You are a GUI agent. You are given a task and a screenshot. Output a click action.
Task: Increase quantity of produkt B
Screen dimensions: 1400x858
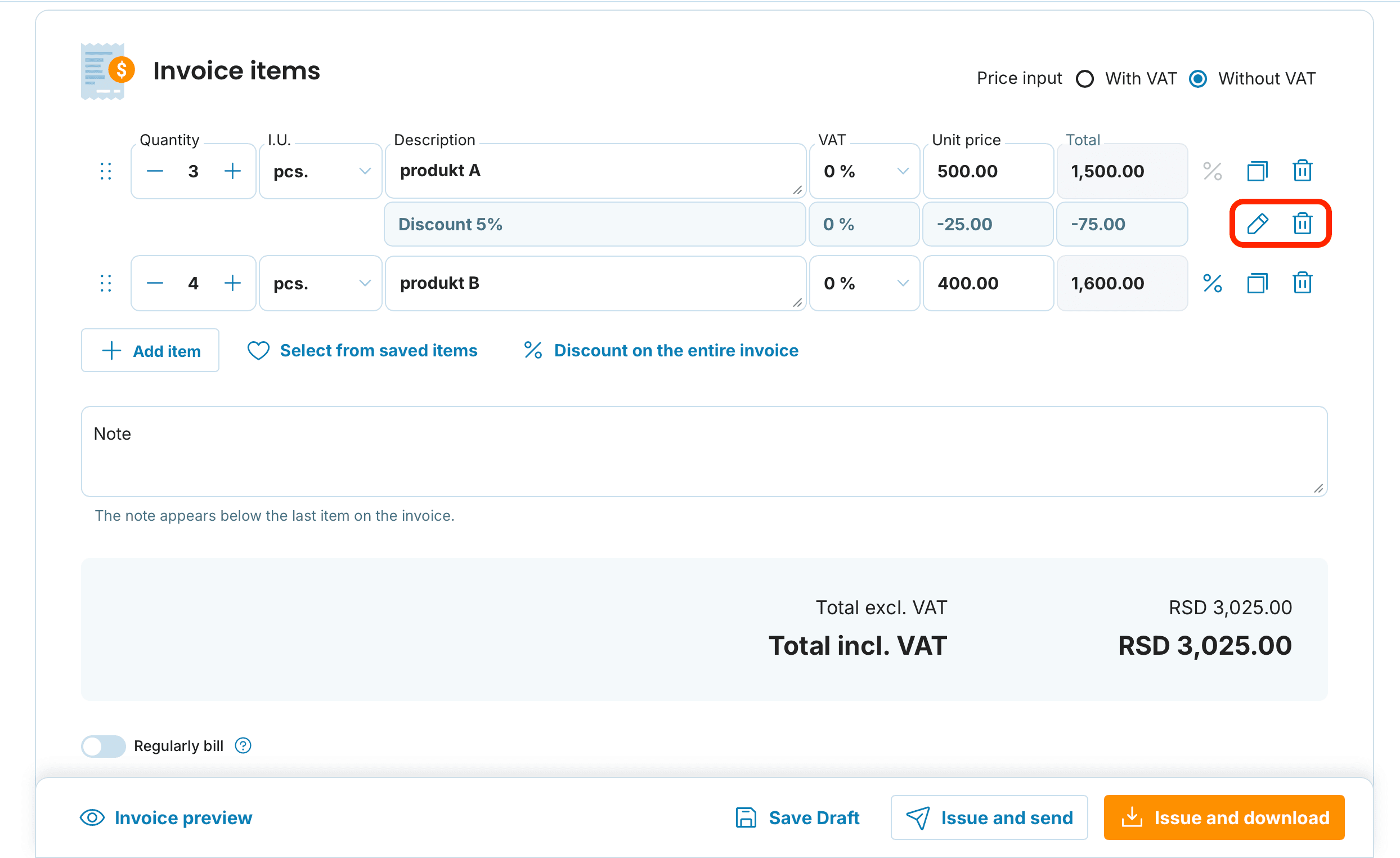pos(232,283)
